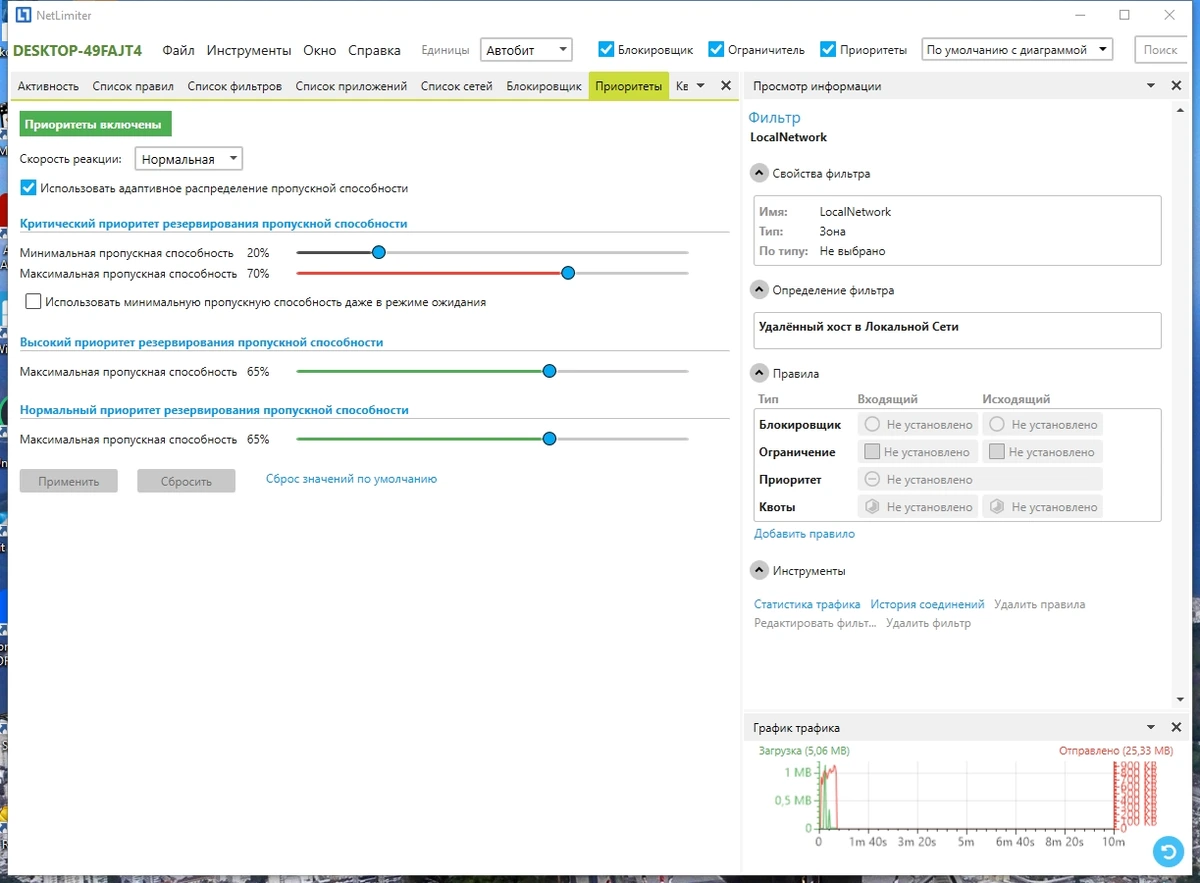
Task: Click high priority 65% slider handle
Action: [x=549, y=371]
